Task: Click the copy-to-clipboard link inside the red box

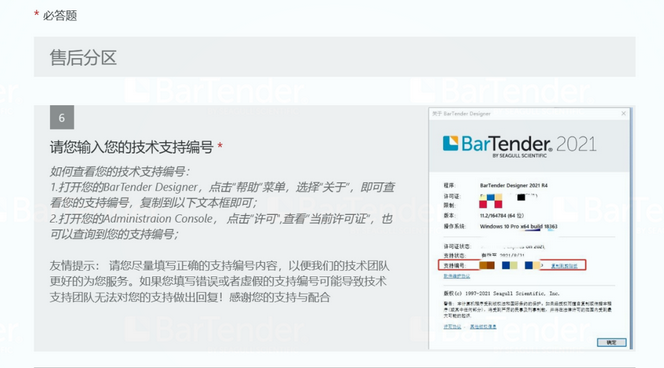Action: click(x=564, y=266)
